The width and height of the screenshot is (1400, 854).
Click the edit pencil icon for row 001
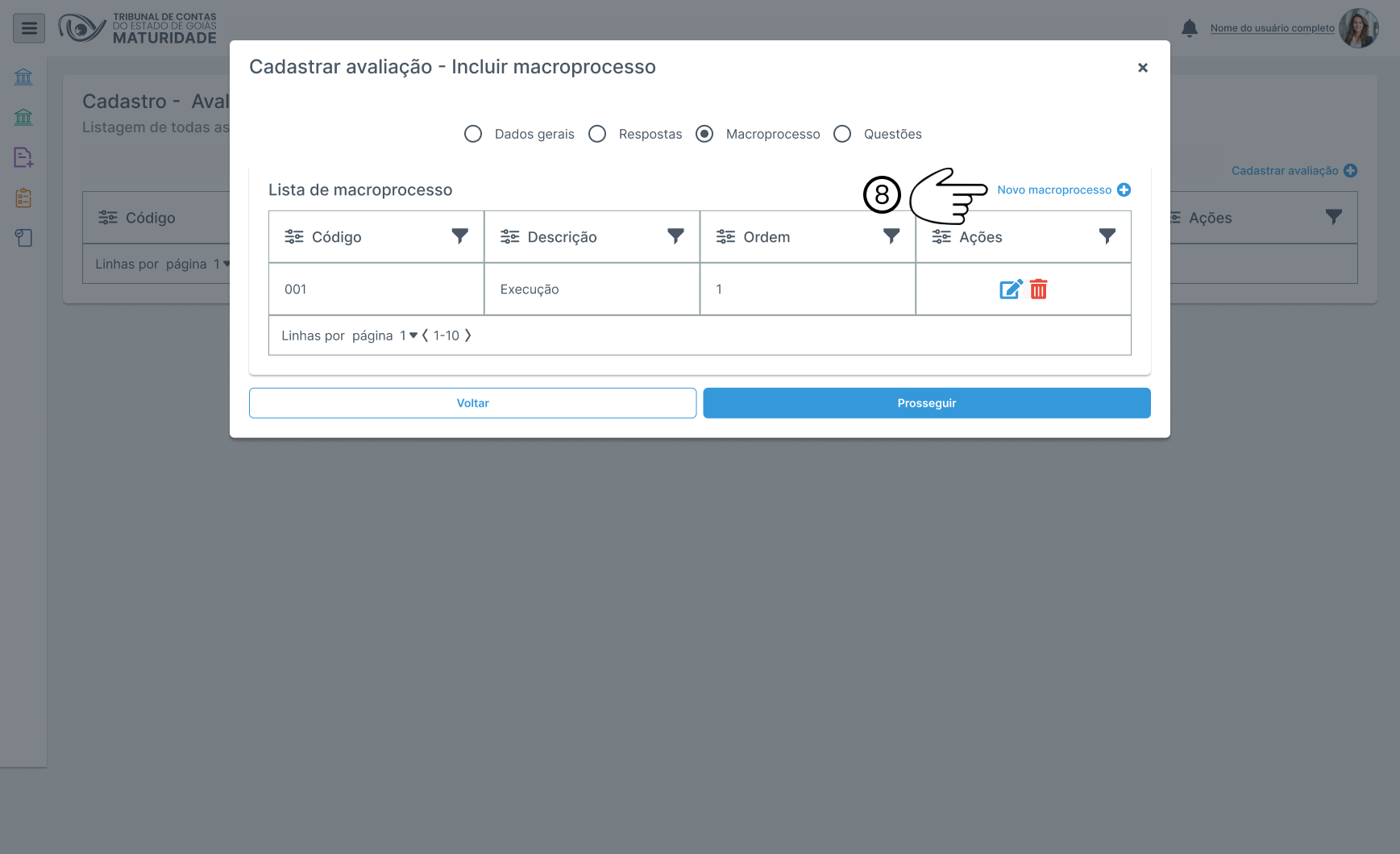coord(1011,290)
